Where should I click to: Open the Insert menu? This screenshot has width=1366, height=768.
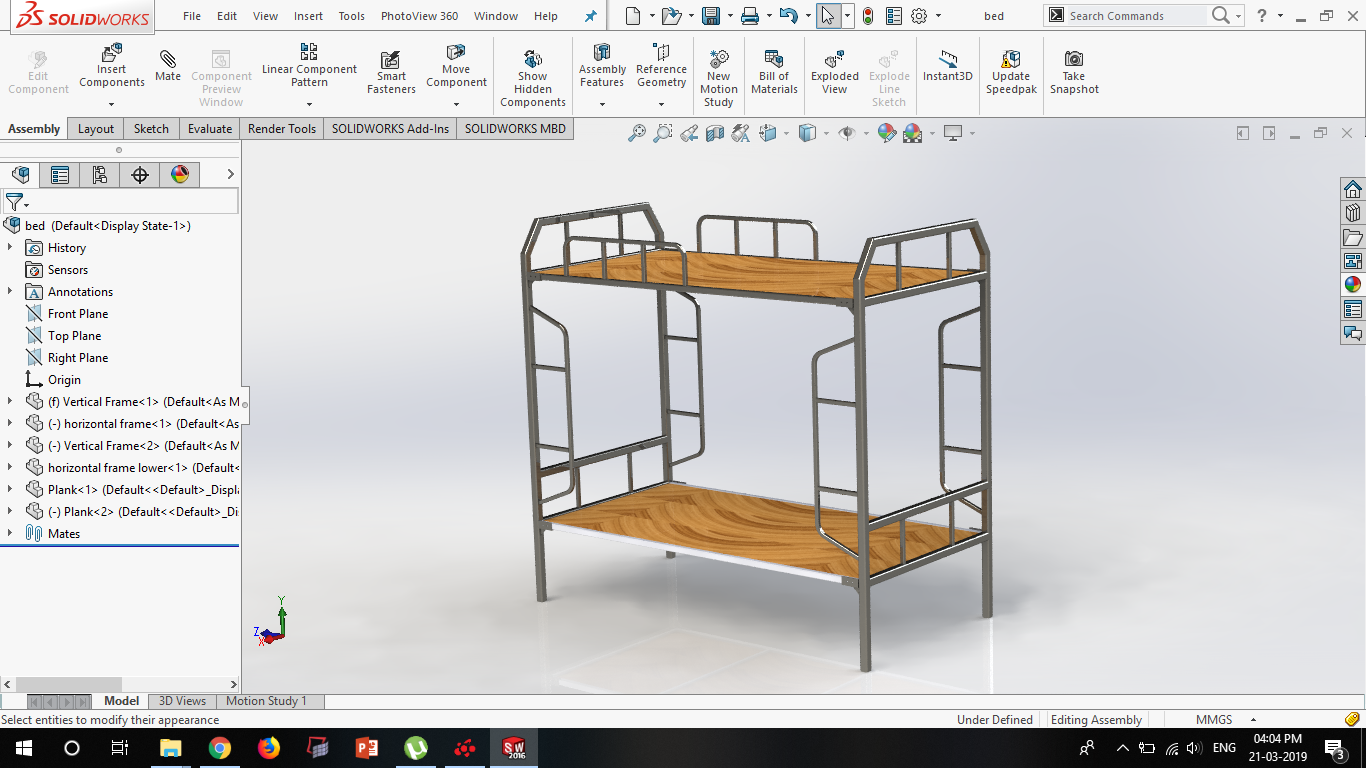coord(308,16)
